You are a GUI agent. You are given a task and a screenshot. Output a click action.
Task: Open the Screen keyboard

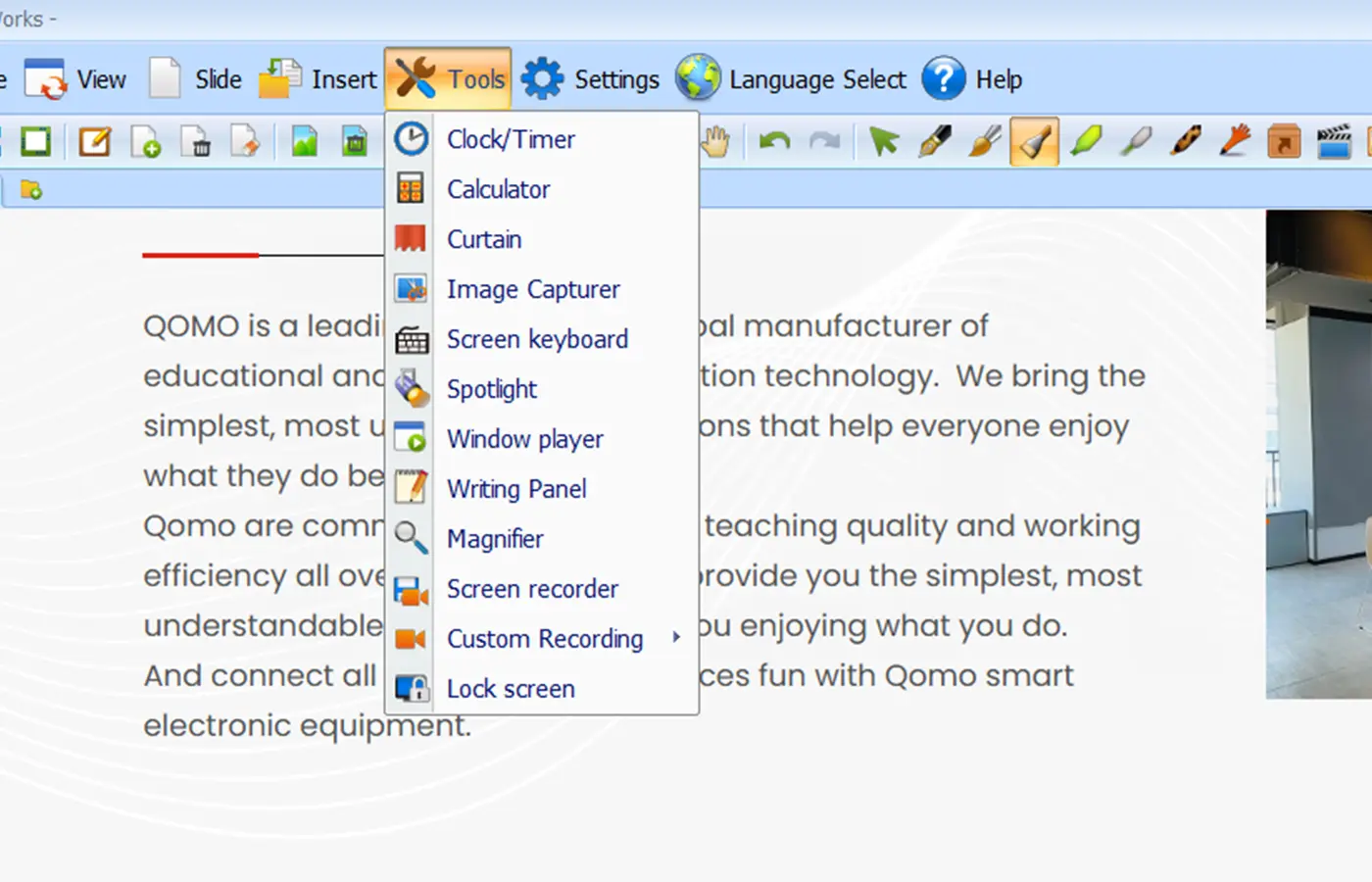pos(542,339)
